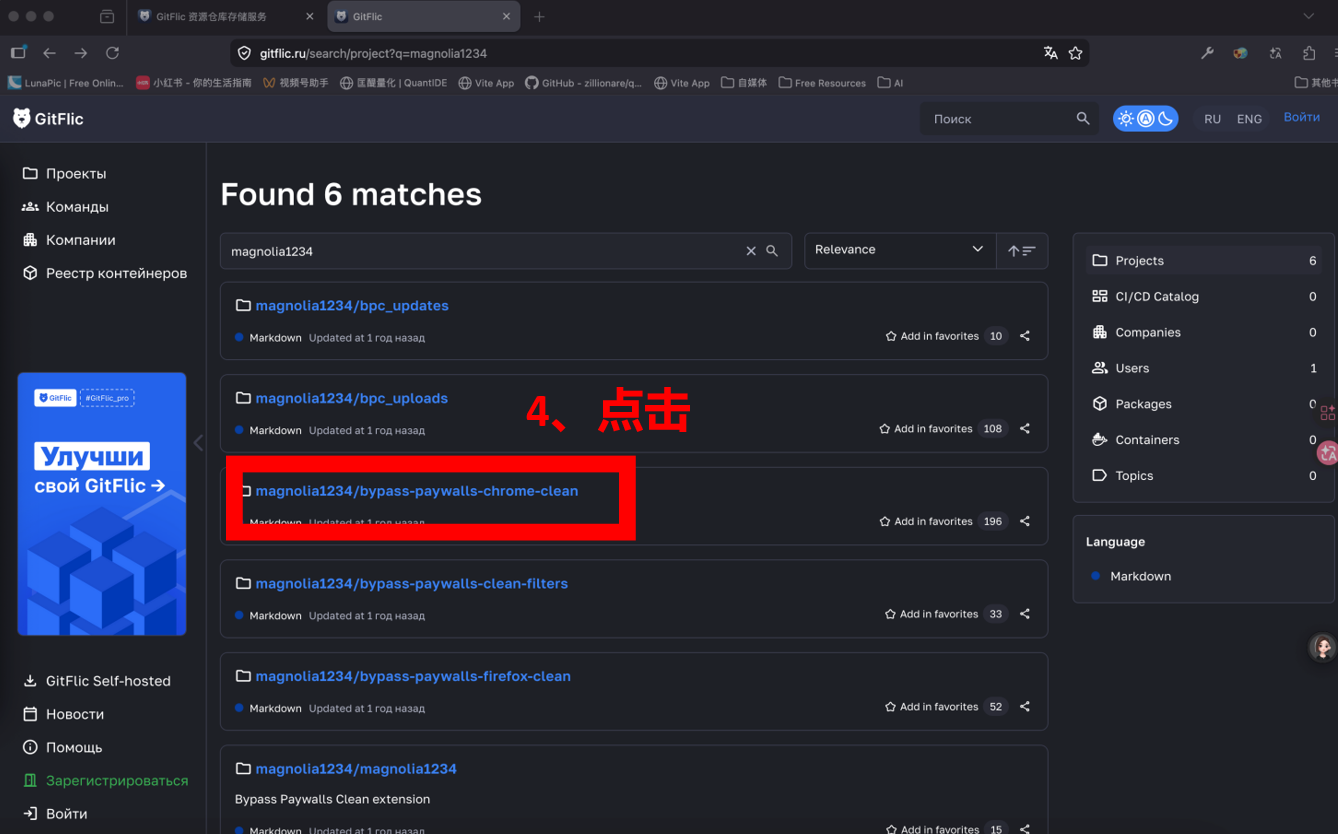Click the Улучши свой GitFlic banner
The height and width of the screenshot is (834, 1338).
(102, 504)
